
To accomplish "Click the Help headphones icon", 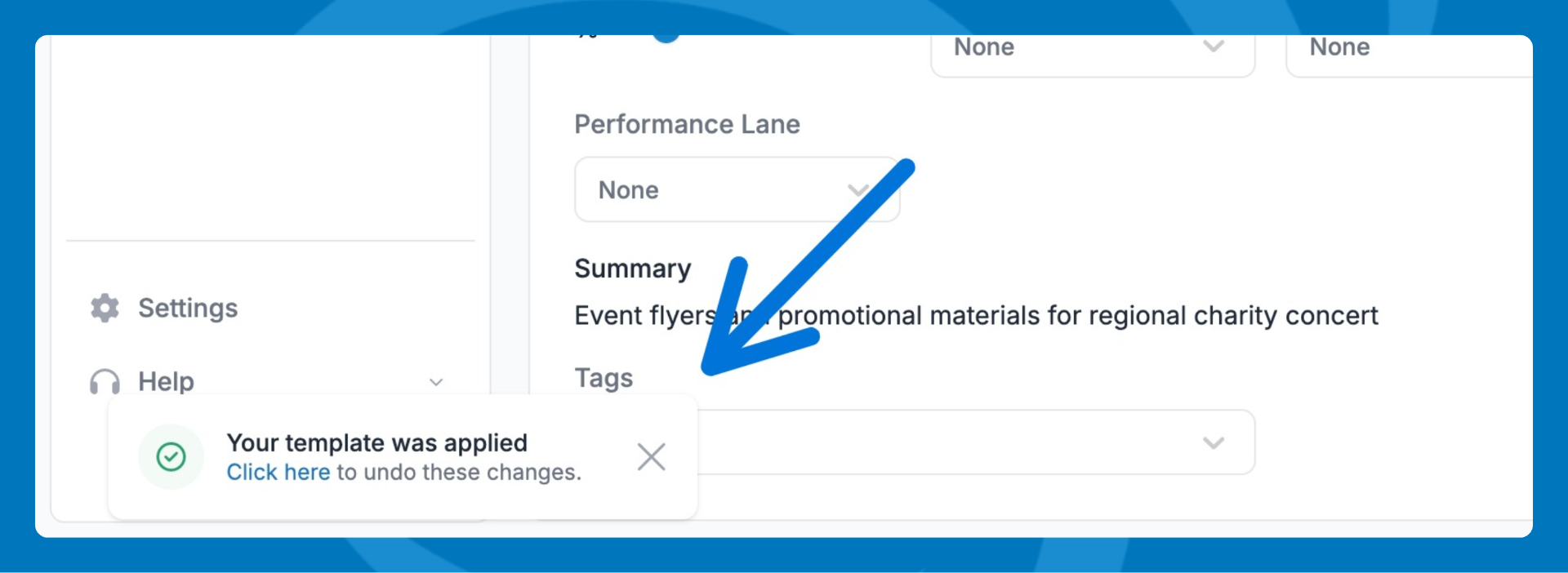I will 105,381.
